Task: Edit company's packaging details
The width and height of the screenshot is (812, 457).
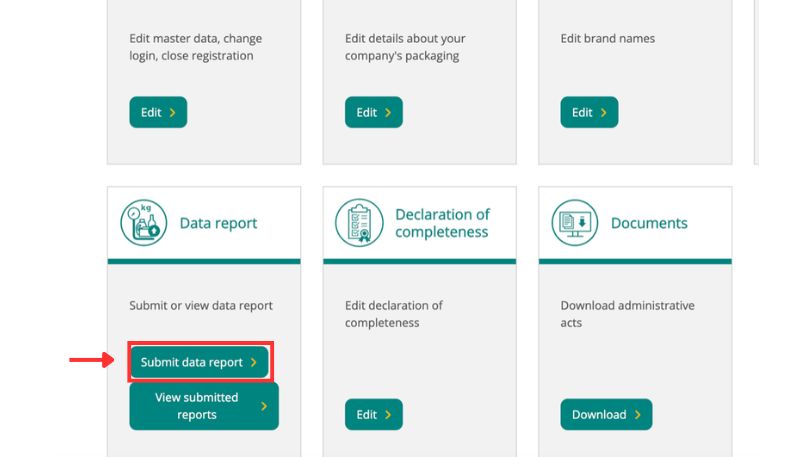Action: tap(373, 113)
